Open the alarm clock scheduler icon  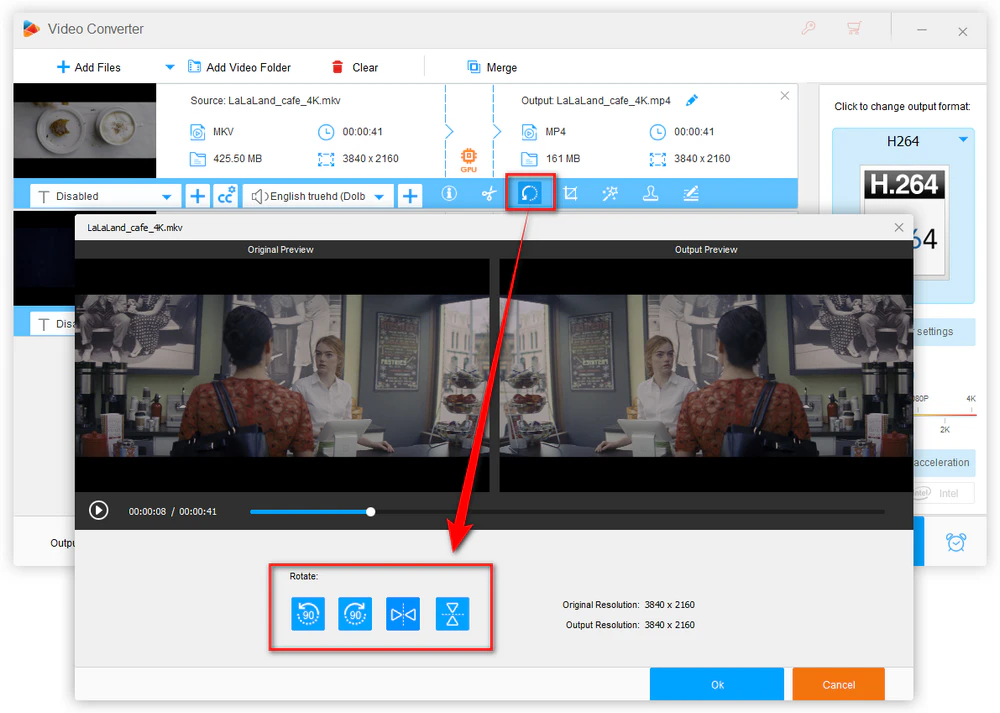click(x=955, y=542)
